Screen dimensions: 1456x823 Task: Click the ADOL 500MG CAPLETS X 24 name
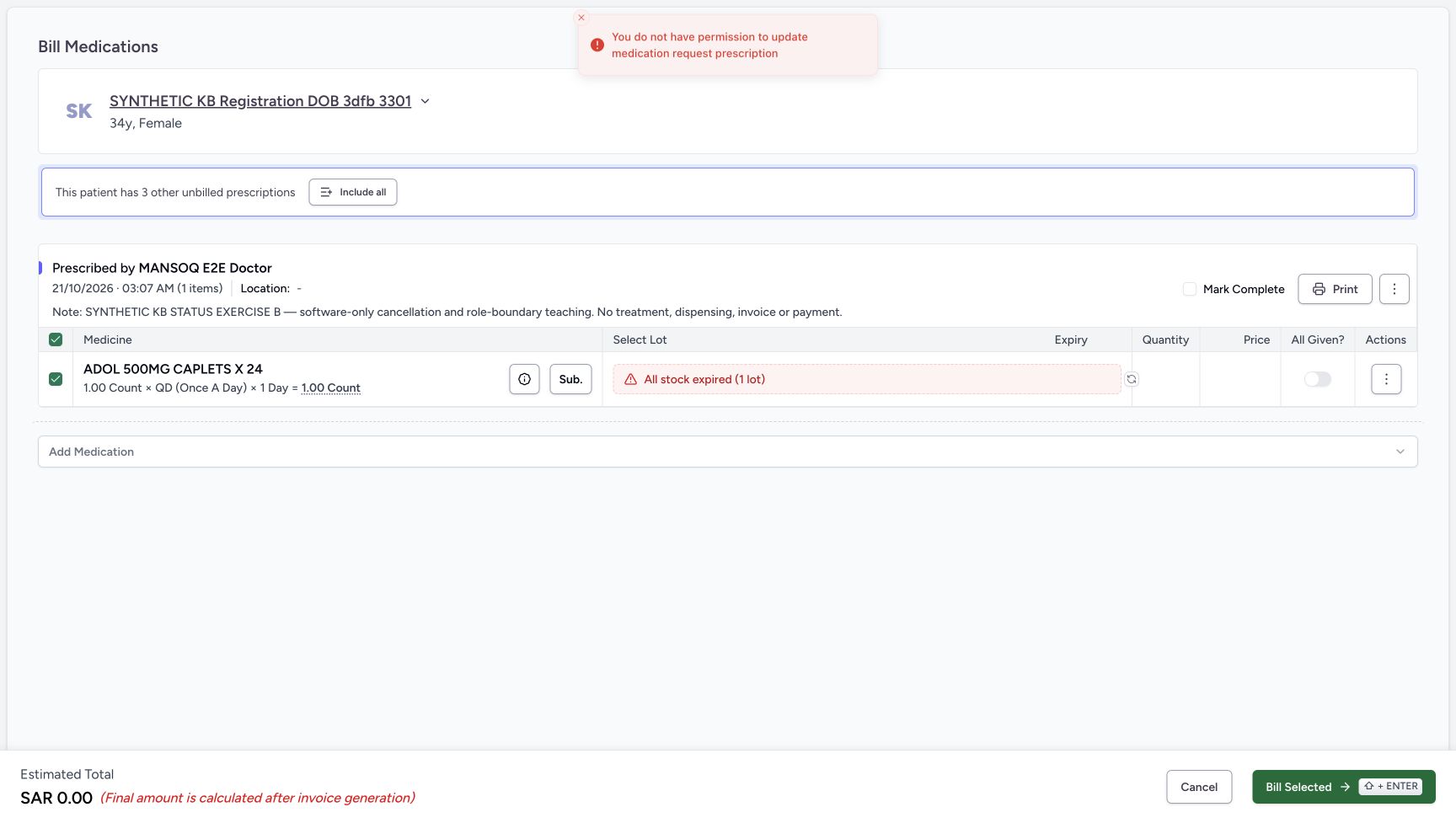[173, 369]
